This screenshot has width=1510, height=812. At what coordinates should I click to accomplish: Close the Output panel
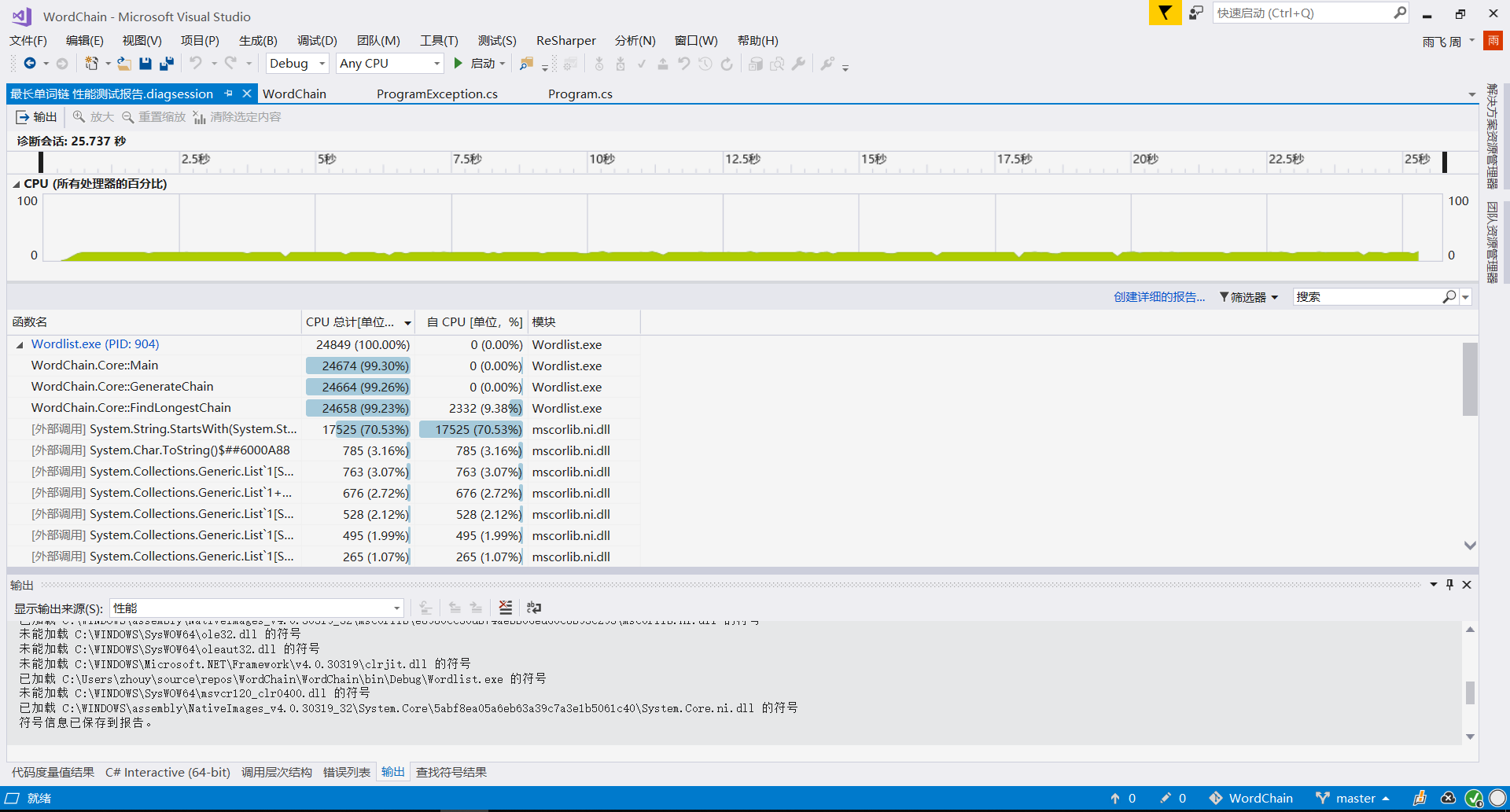pos(1467,585)
